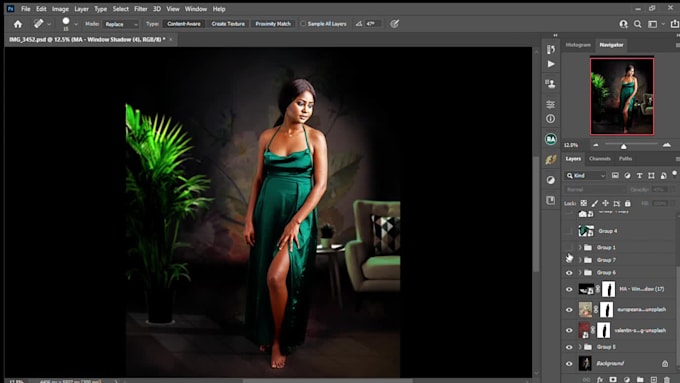Click the Navigator zoom percentage field
680x383 pixels.
coord(572,145)
